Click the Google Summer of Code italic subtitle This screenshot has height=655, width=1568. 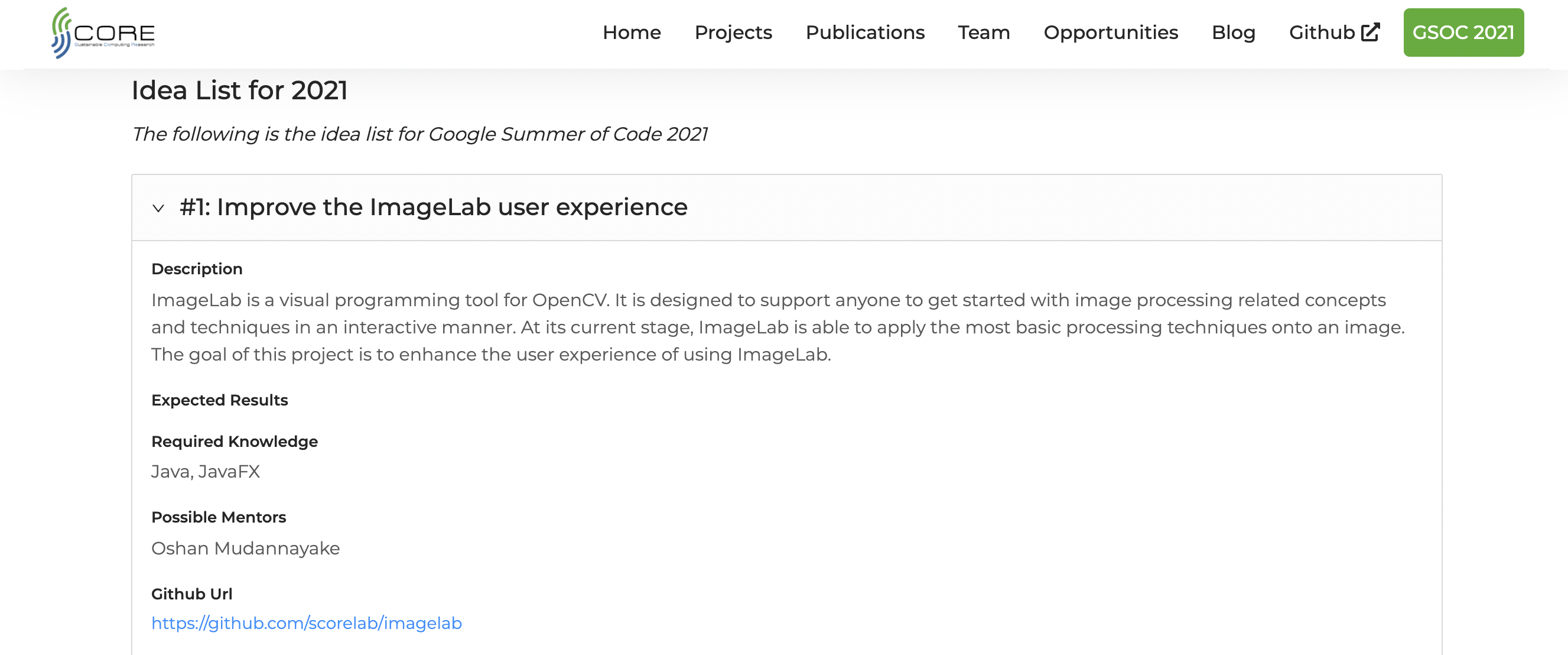419,134
